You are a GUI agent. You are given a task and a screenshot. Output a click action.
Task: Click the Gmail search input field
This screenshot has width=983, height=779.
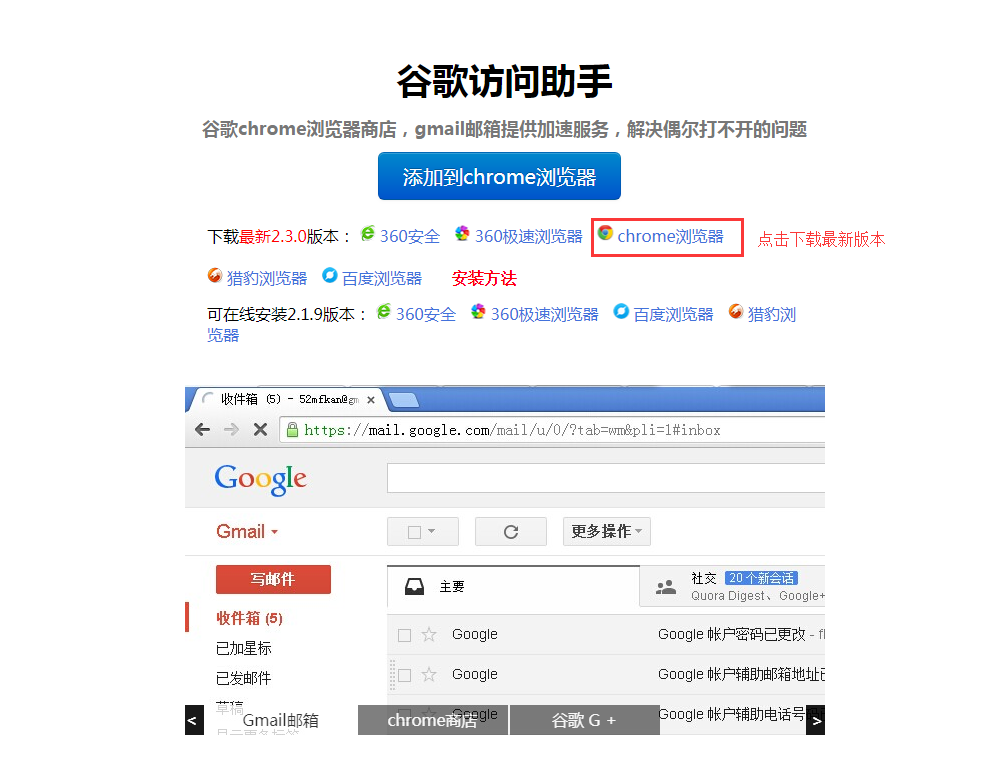point(606,478)
